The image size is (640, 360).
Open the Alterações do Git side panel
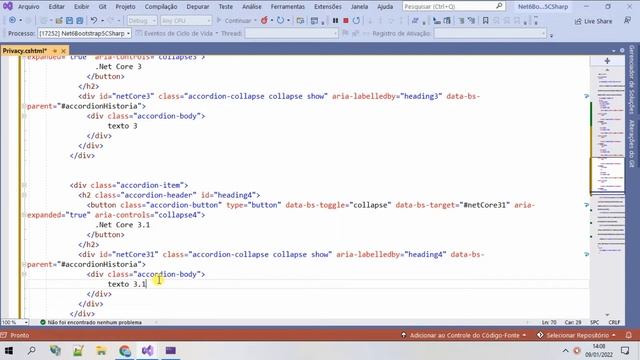tap(631, 143)
